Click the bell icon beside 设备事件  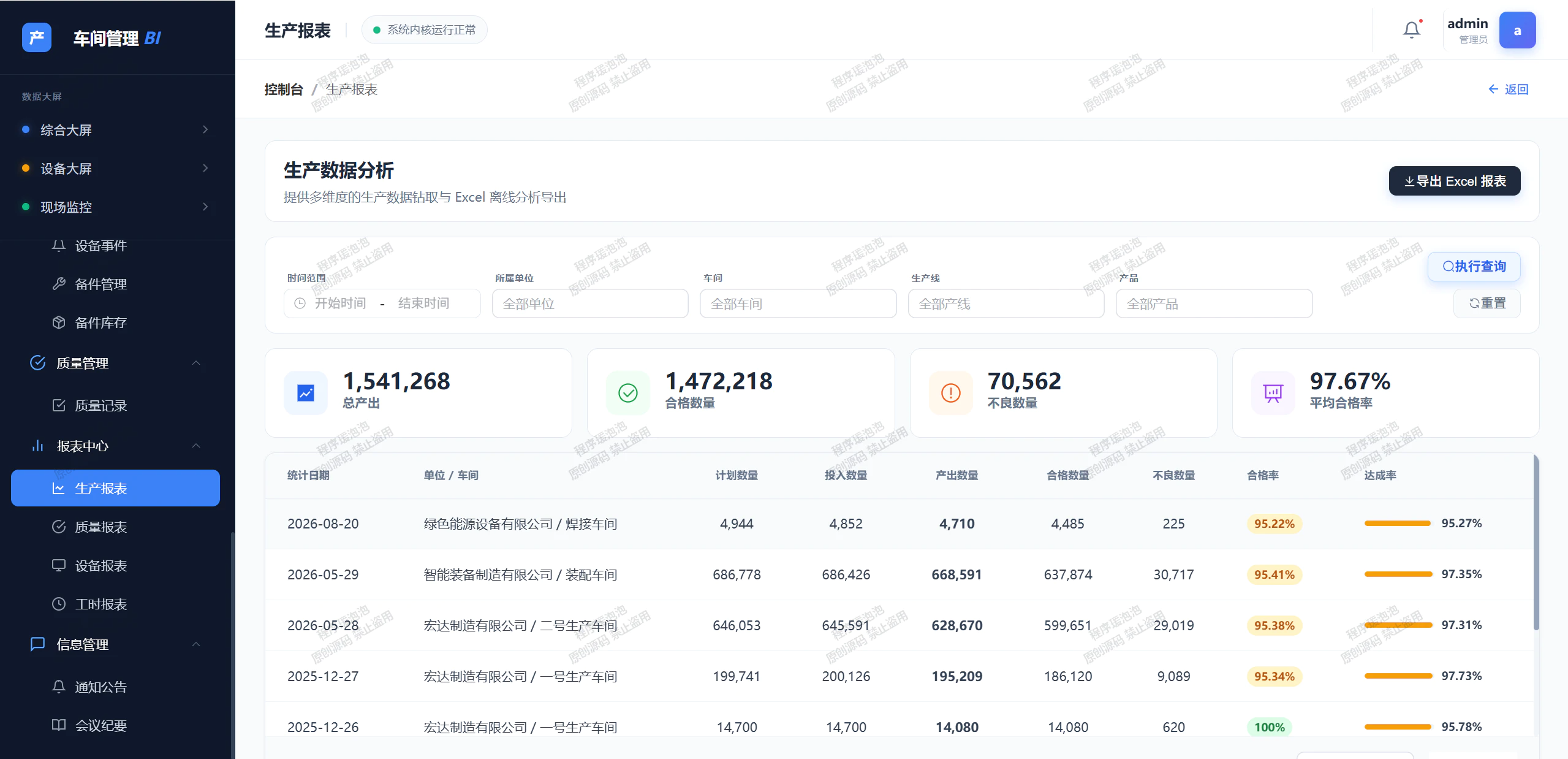coord(59,245)
